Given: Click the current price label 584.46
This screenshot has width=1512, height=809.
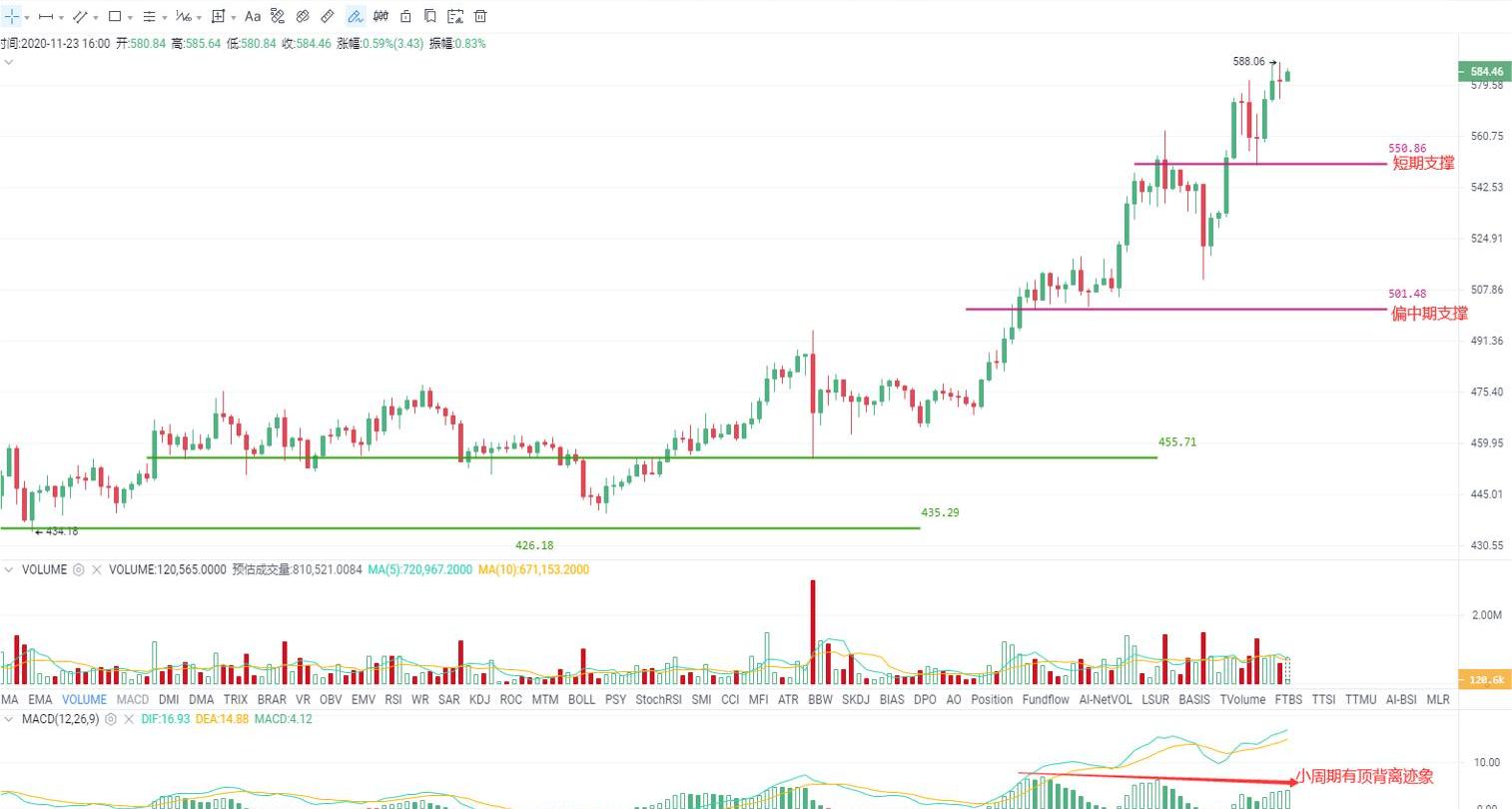Looking at the screenshot, I should 1484,72.
